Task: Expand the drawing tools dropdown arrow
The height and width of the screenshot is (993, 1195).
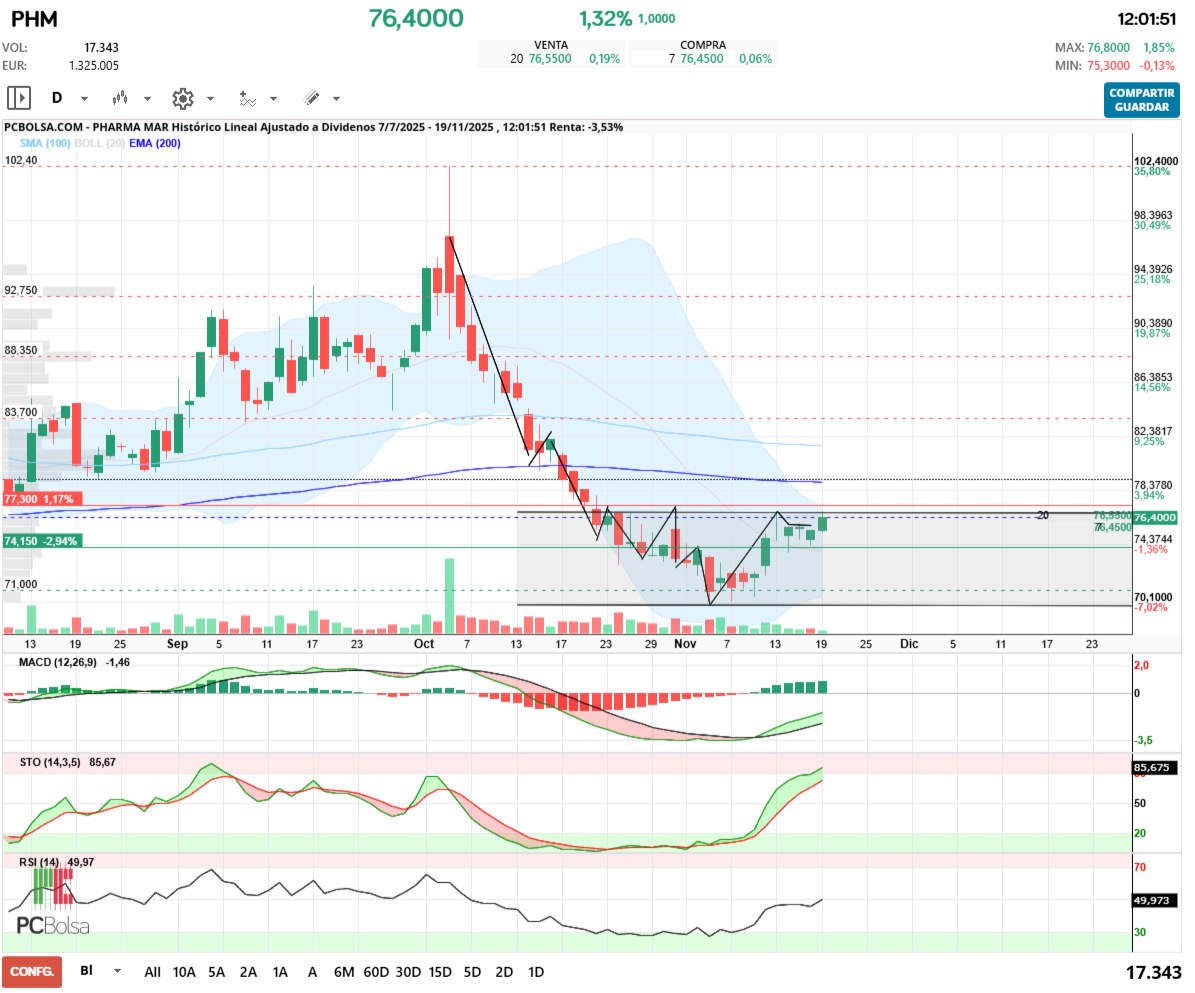Action: [x=336, y=99]
